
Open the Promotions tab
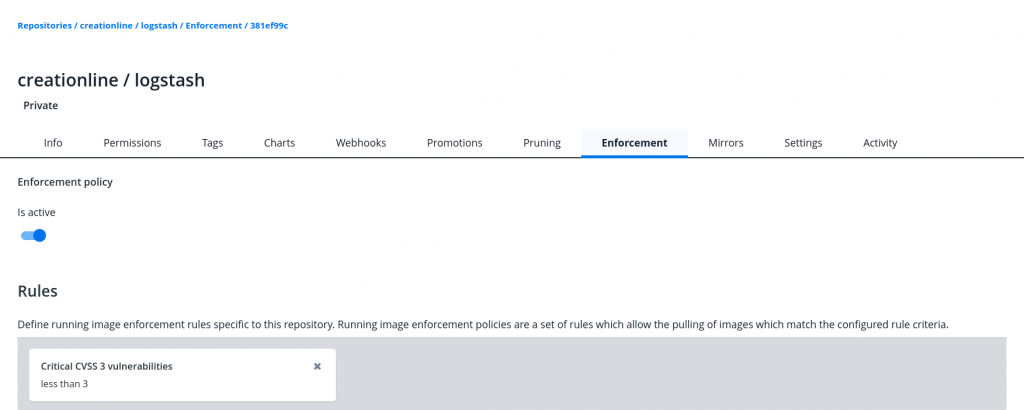(x=455, y=143)
